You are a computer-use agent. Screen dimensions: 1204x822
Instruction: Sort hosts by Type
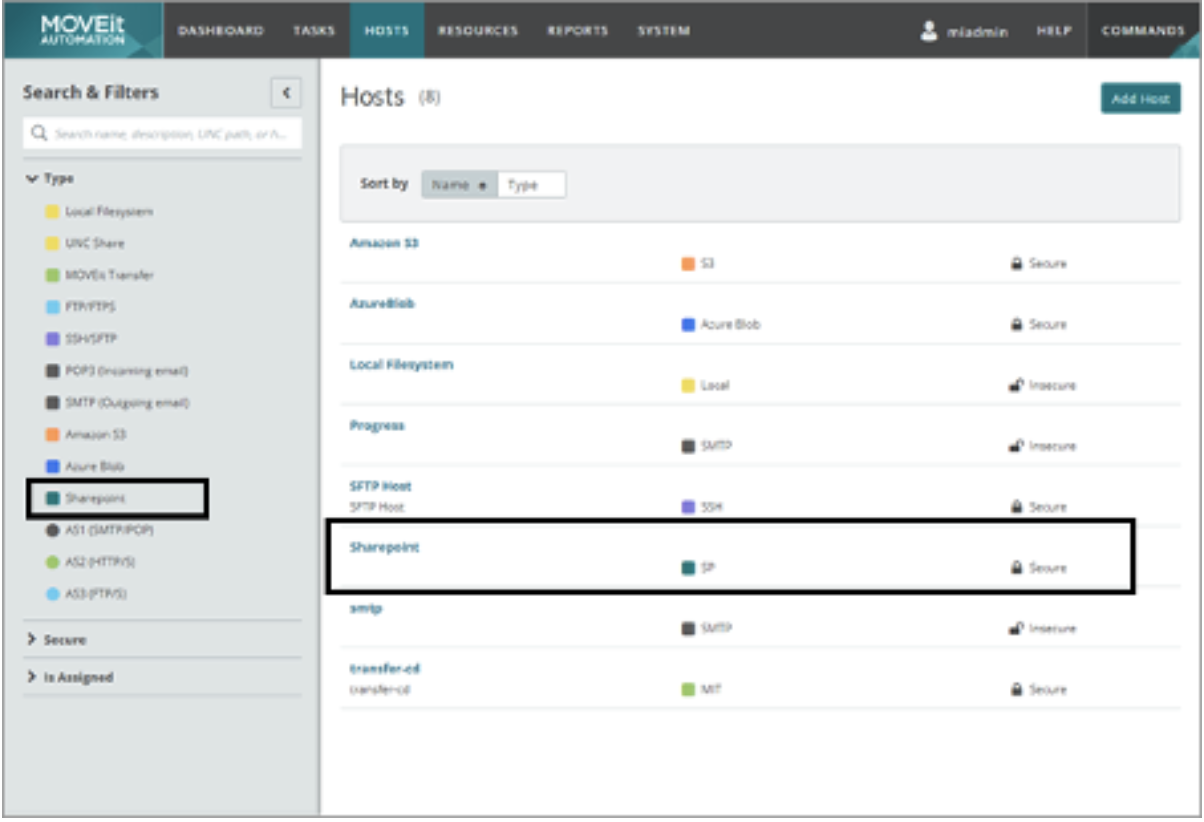[531, 185]
